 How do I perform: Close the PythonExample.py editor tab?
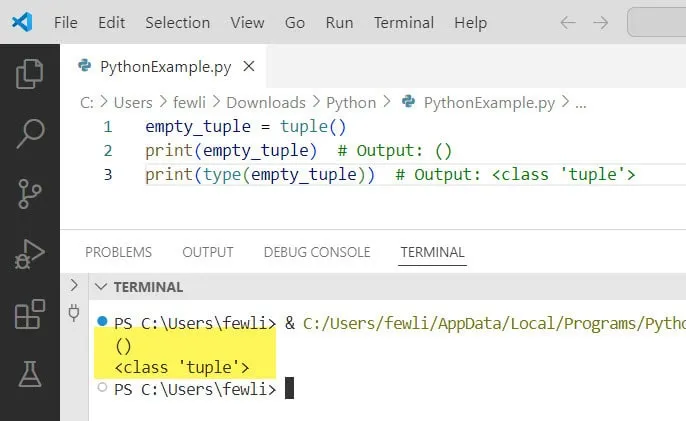249,67
